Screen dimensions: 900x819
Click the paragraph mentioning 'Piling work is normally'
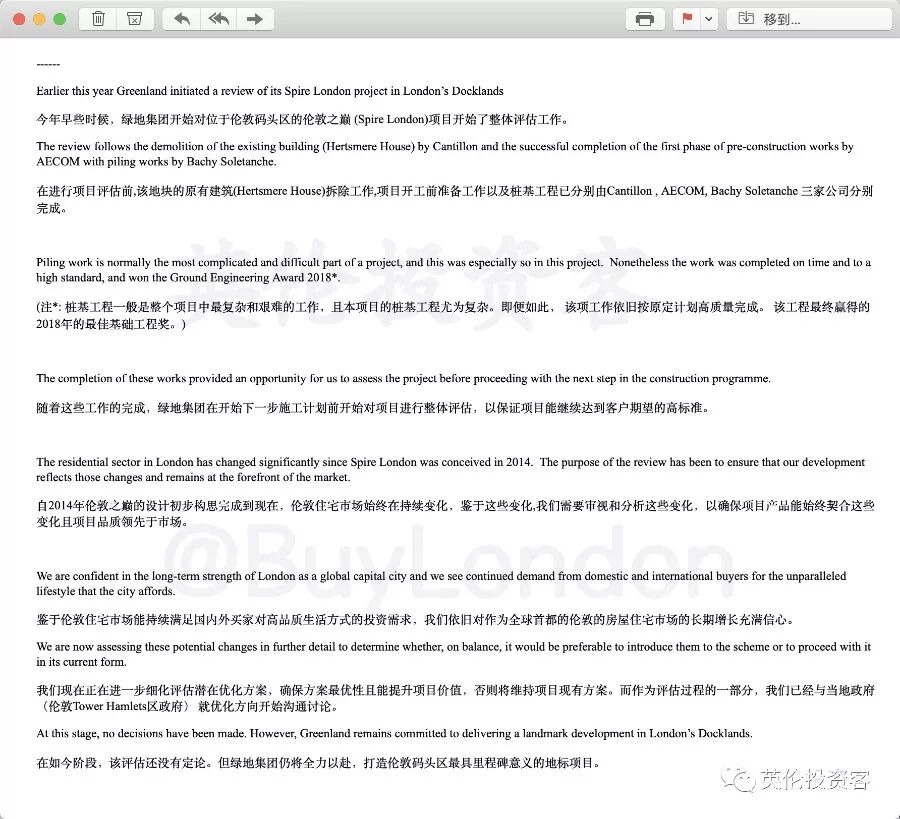[453, 270]
